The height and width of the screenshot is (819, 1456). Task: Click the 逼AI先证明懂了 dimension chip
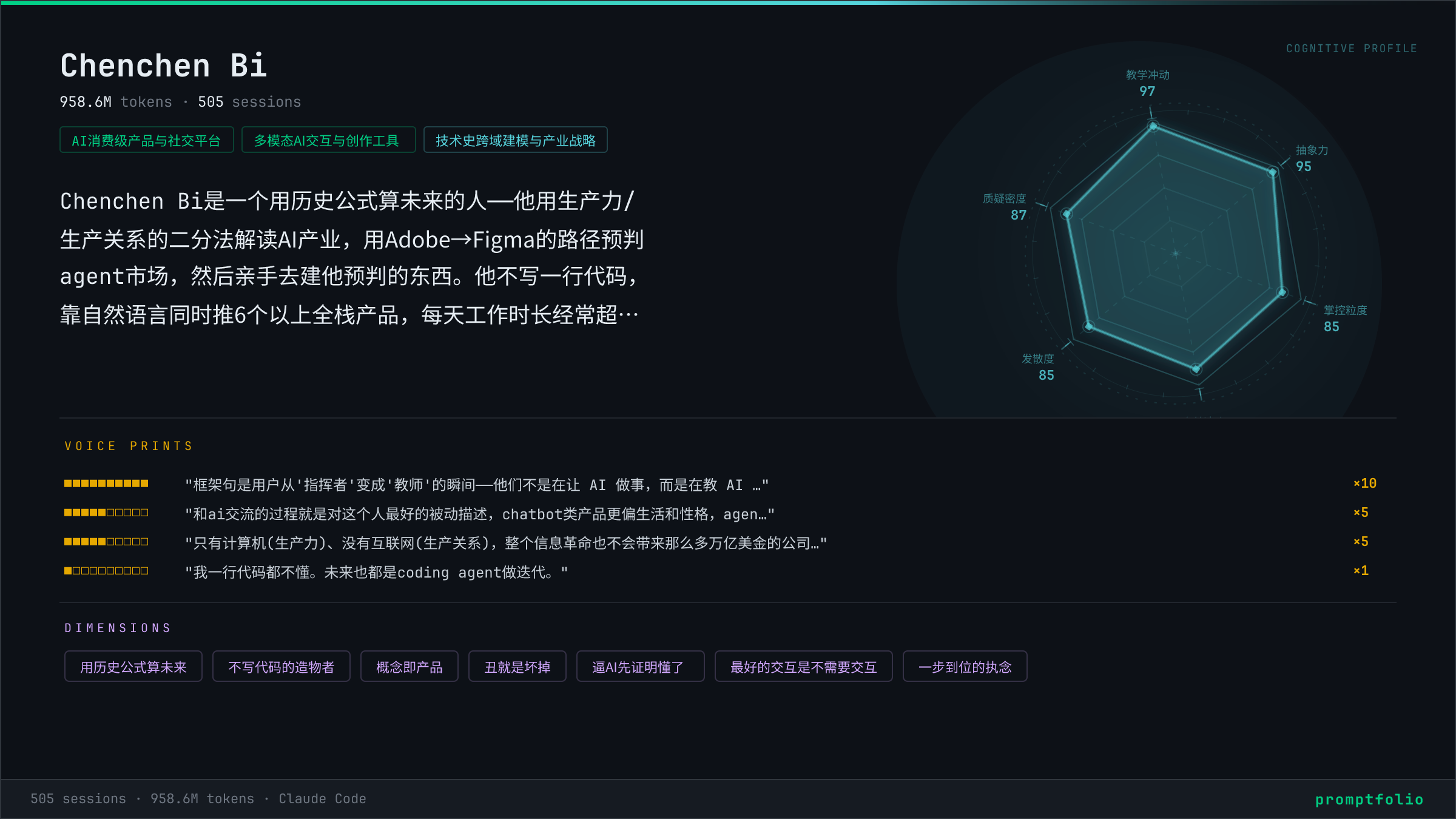[x=639, y=667]
